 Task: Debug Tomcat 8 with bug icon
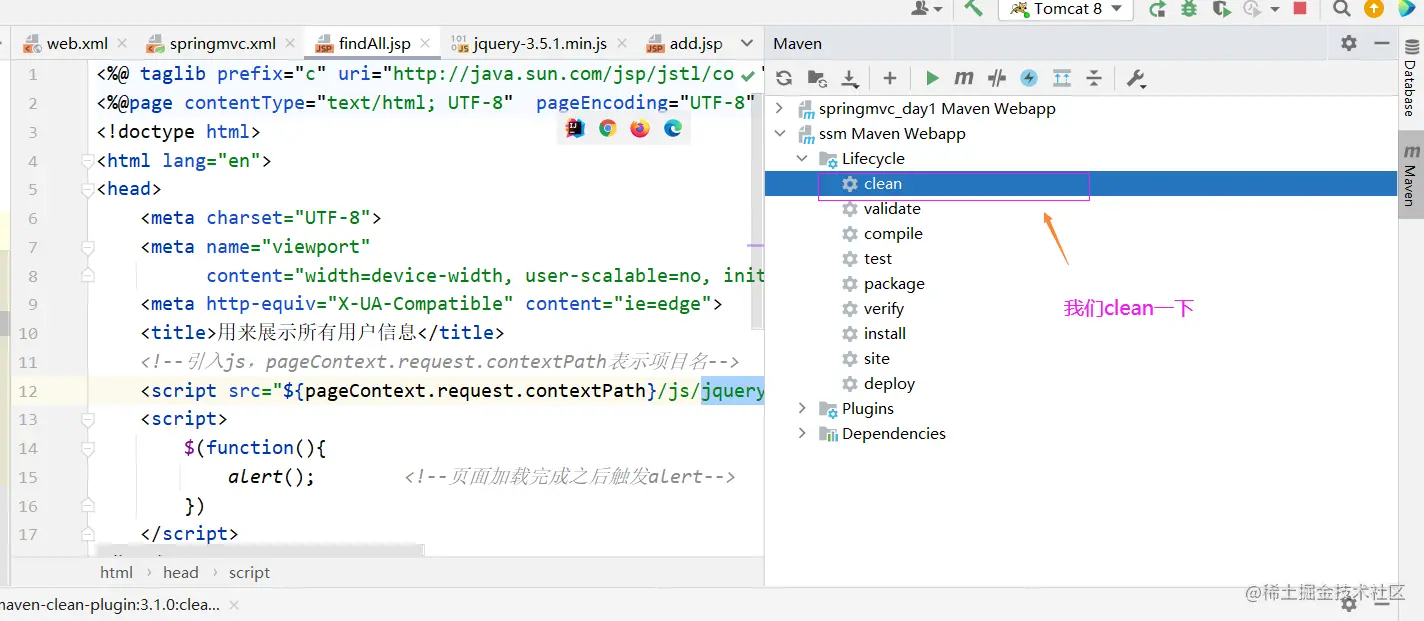(x=1189, y=9)
